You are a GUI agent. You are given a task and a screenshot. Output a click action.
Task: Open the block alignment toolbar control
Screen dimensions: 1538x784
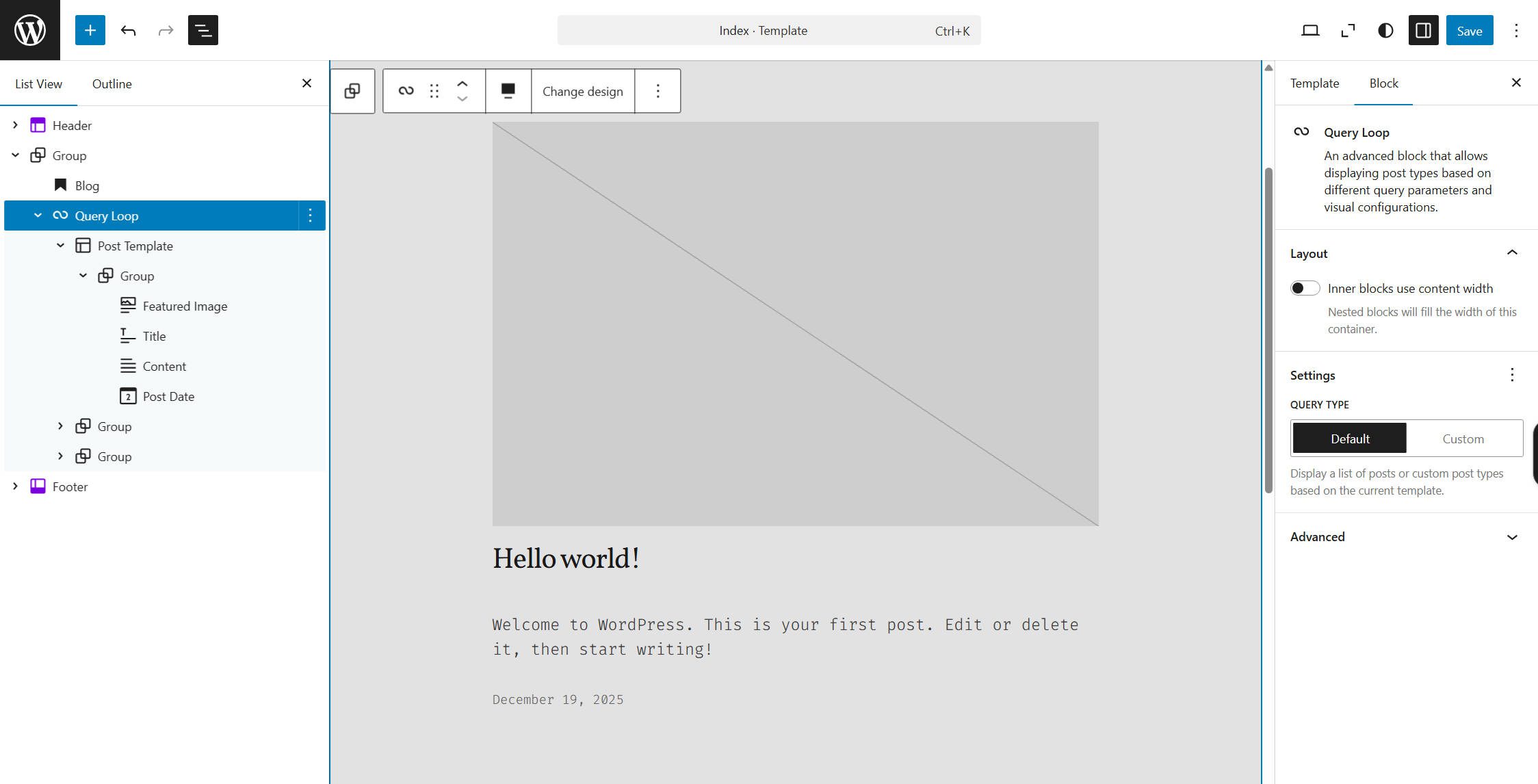click(x=508, y=91)
